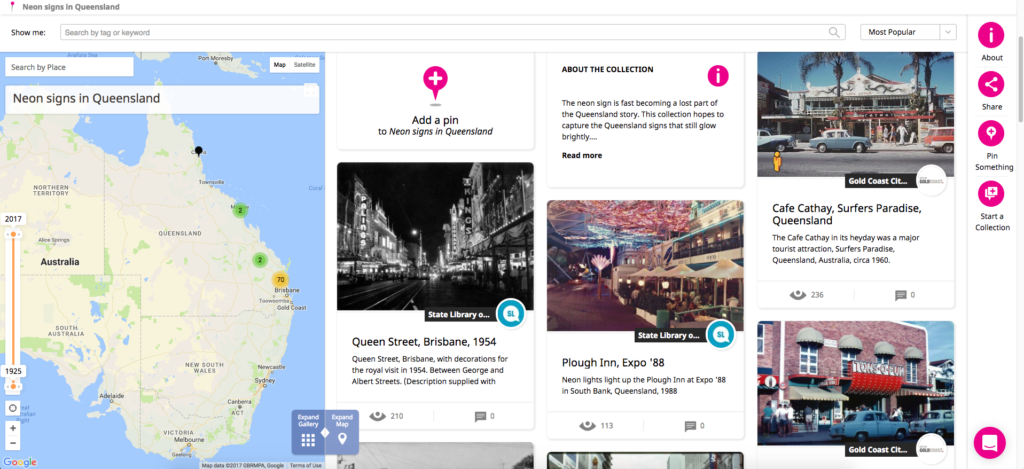This screenshot has width=1024, height=469.
Task: Click the Pin Something icon
Action: click(x=991, y=133)
